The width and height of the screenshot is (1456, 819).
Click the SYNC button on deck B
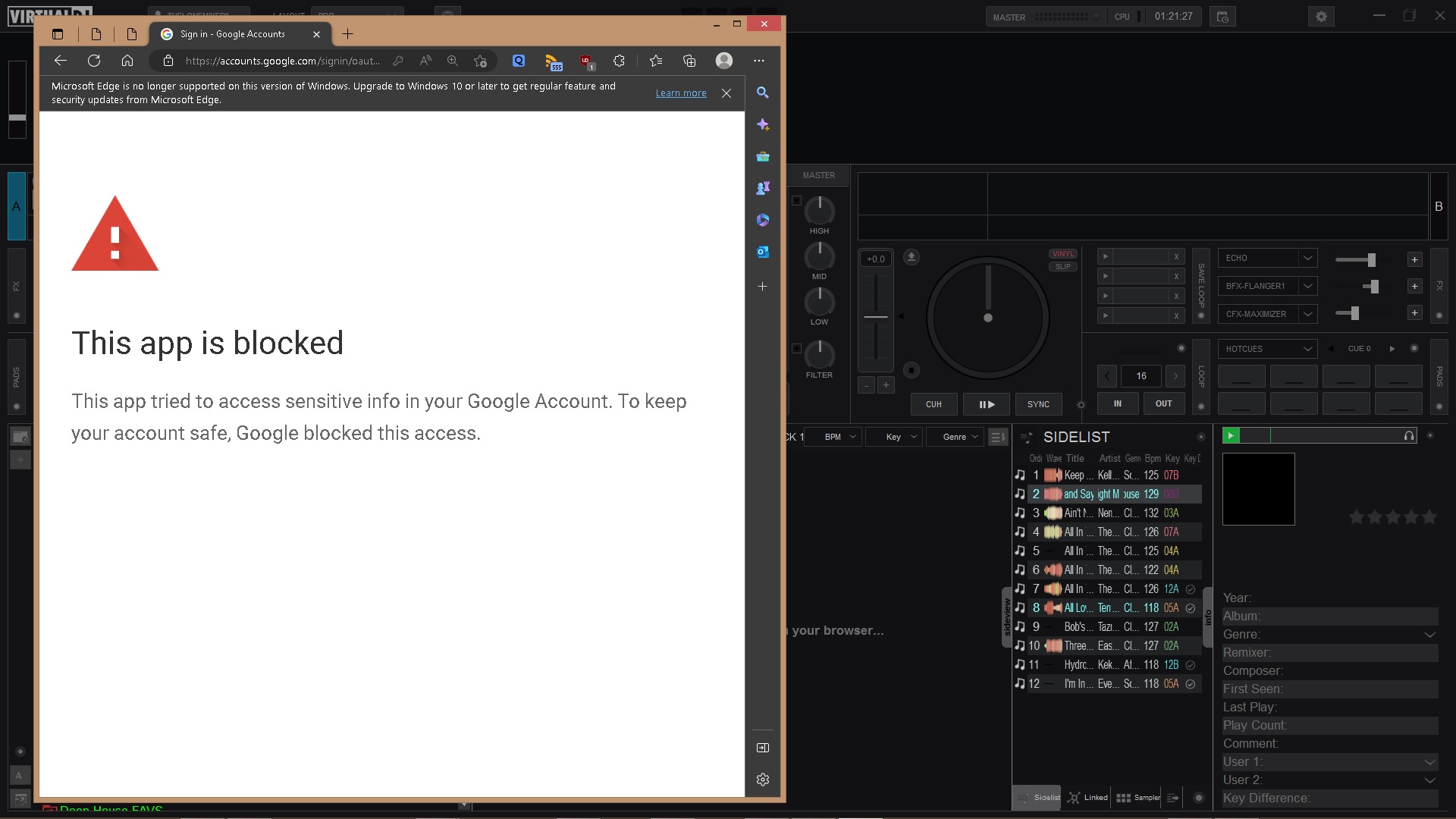point(1038,404)
